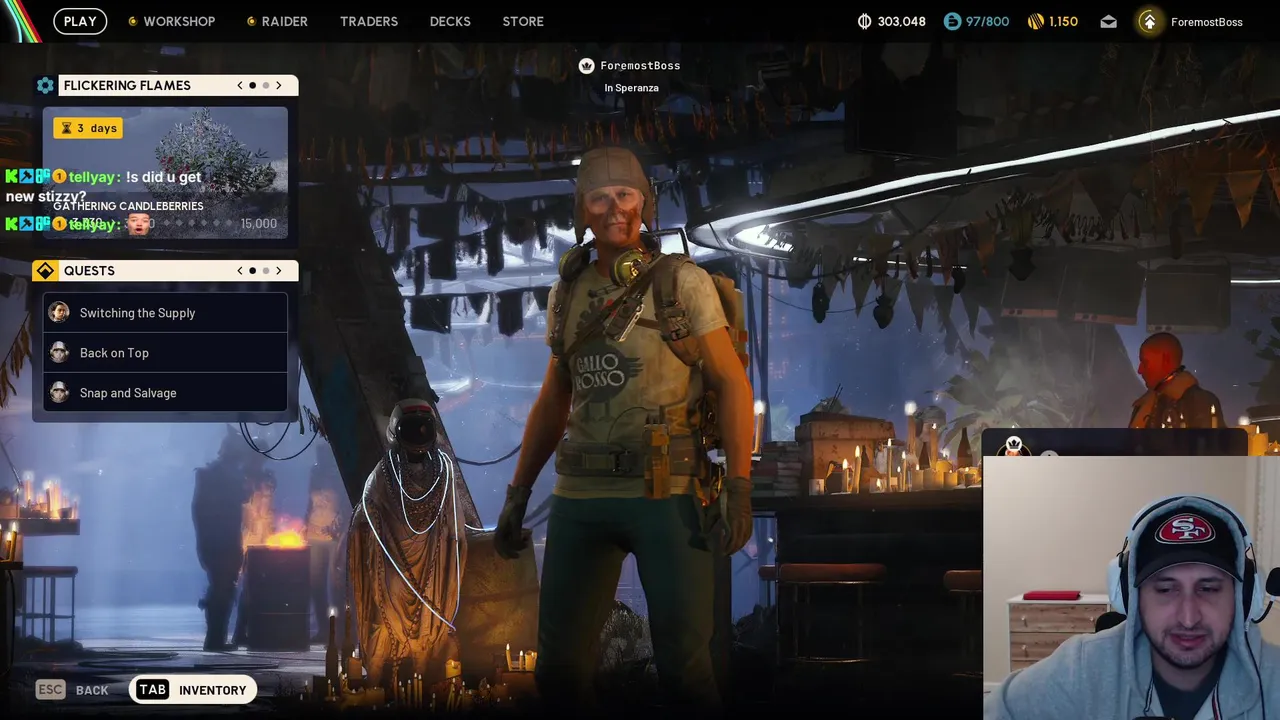Click the 1,150 Cred balance
Image resolution: width=1280 pixels, height=720 pixels.
1063,21
